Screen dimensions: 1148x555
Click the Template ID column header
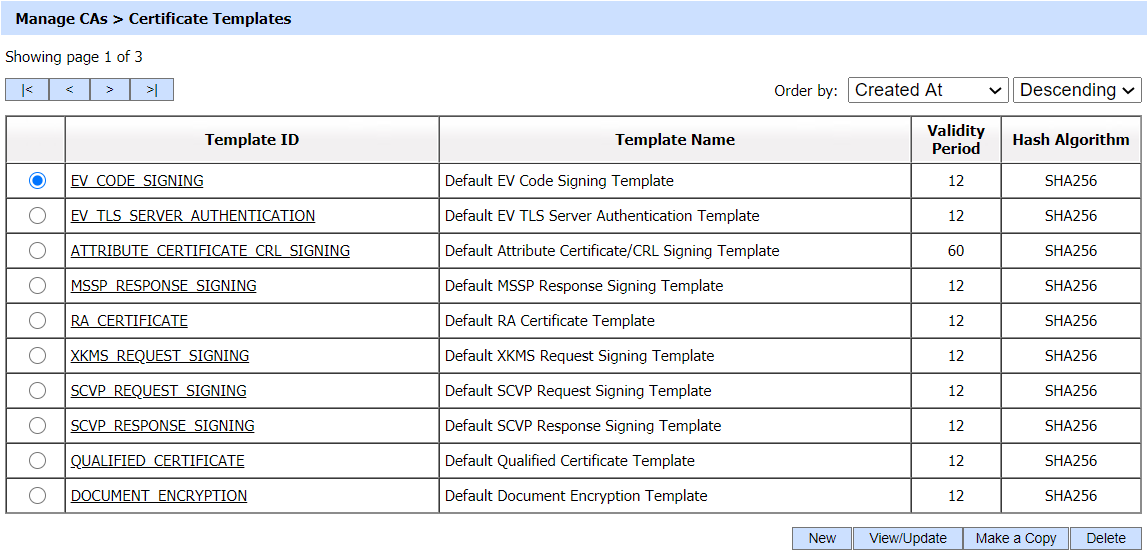[252, 140]
